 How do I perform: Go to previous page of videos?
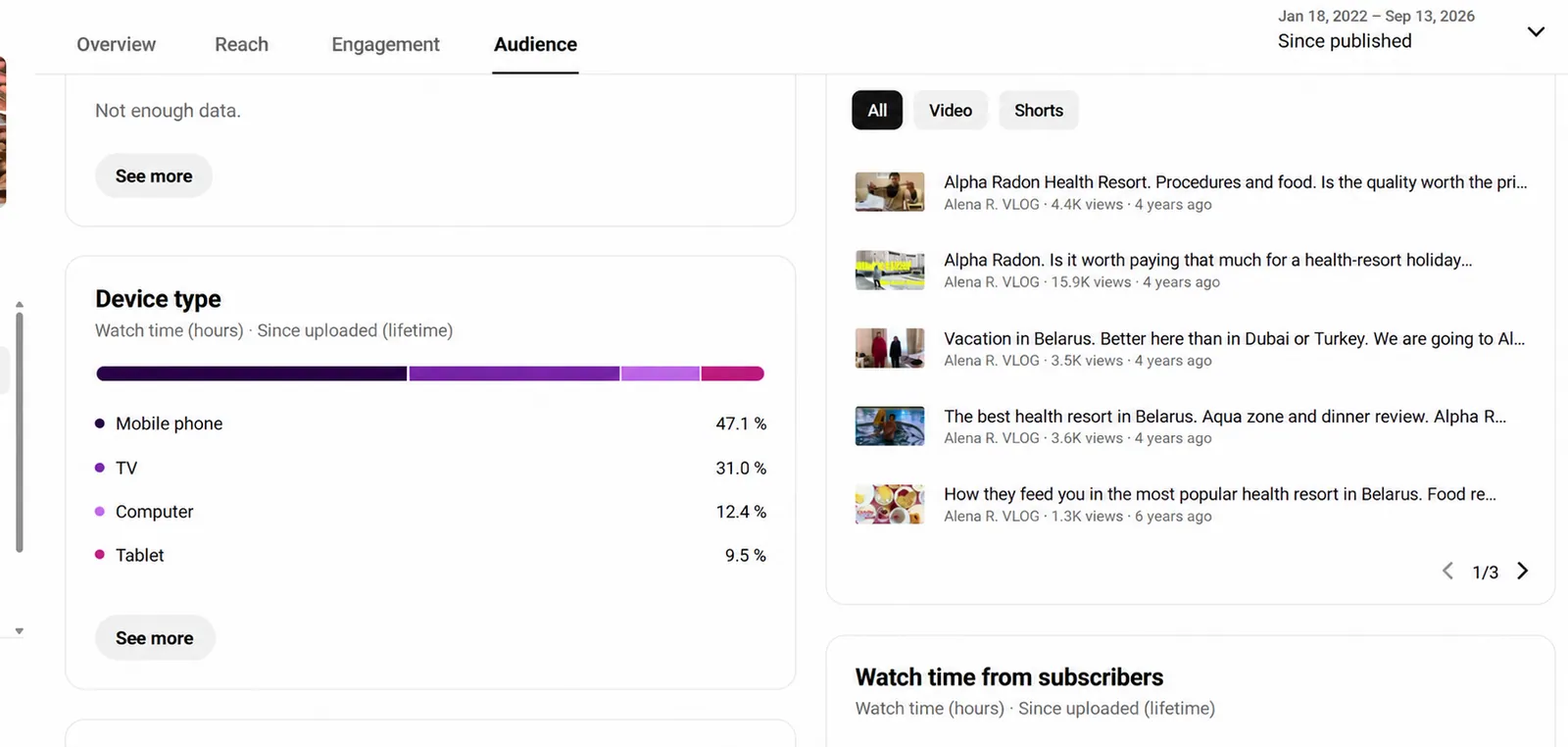1447,571
